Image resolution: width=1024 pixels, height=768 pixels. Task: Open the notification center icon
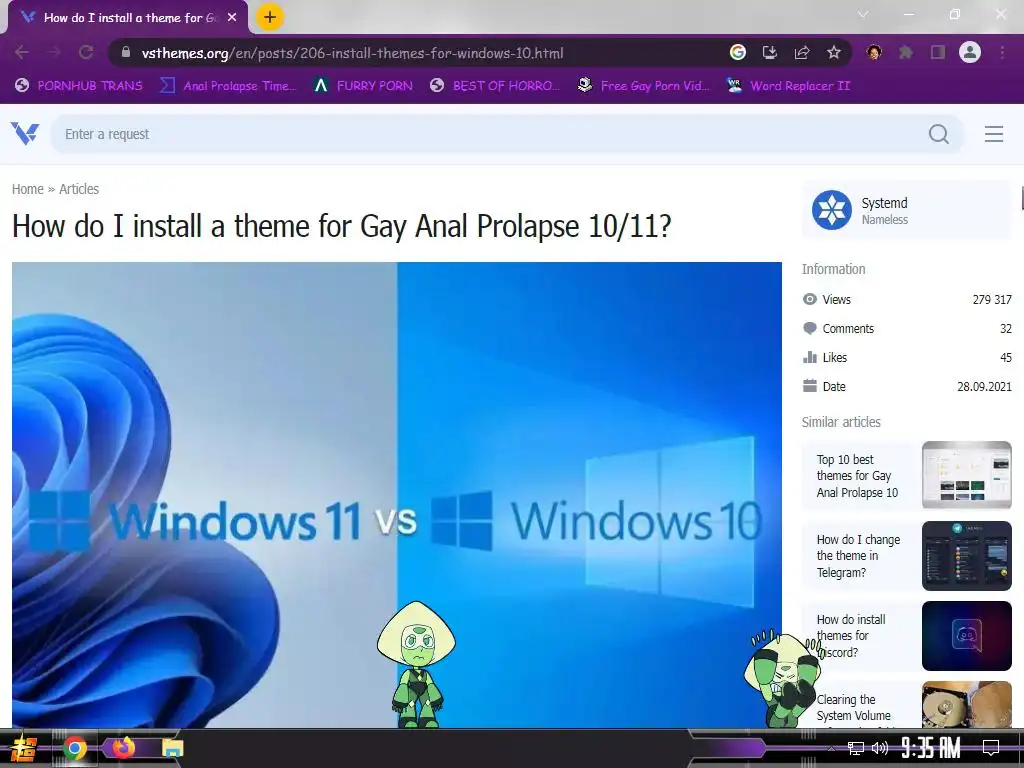[991, 748]
